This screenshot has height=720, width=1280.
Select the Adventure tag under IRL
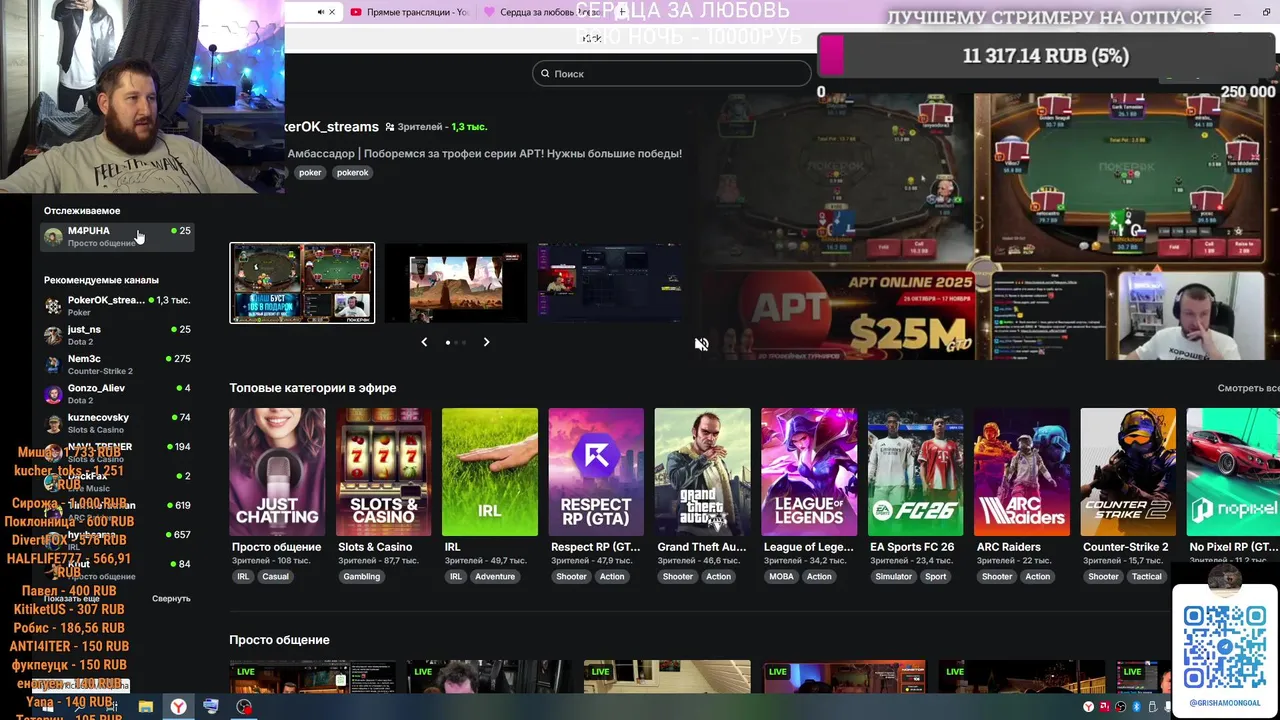click(x=495, y=576)
